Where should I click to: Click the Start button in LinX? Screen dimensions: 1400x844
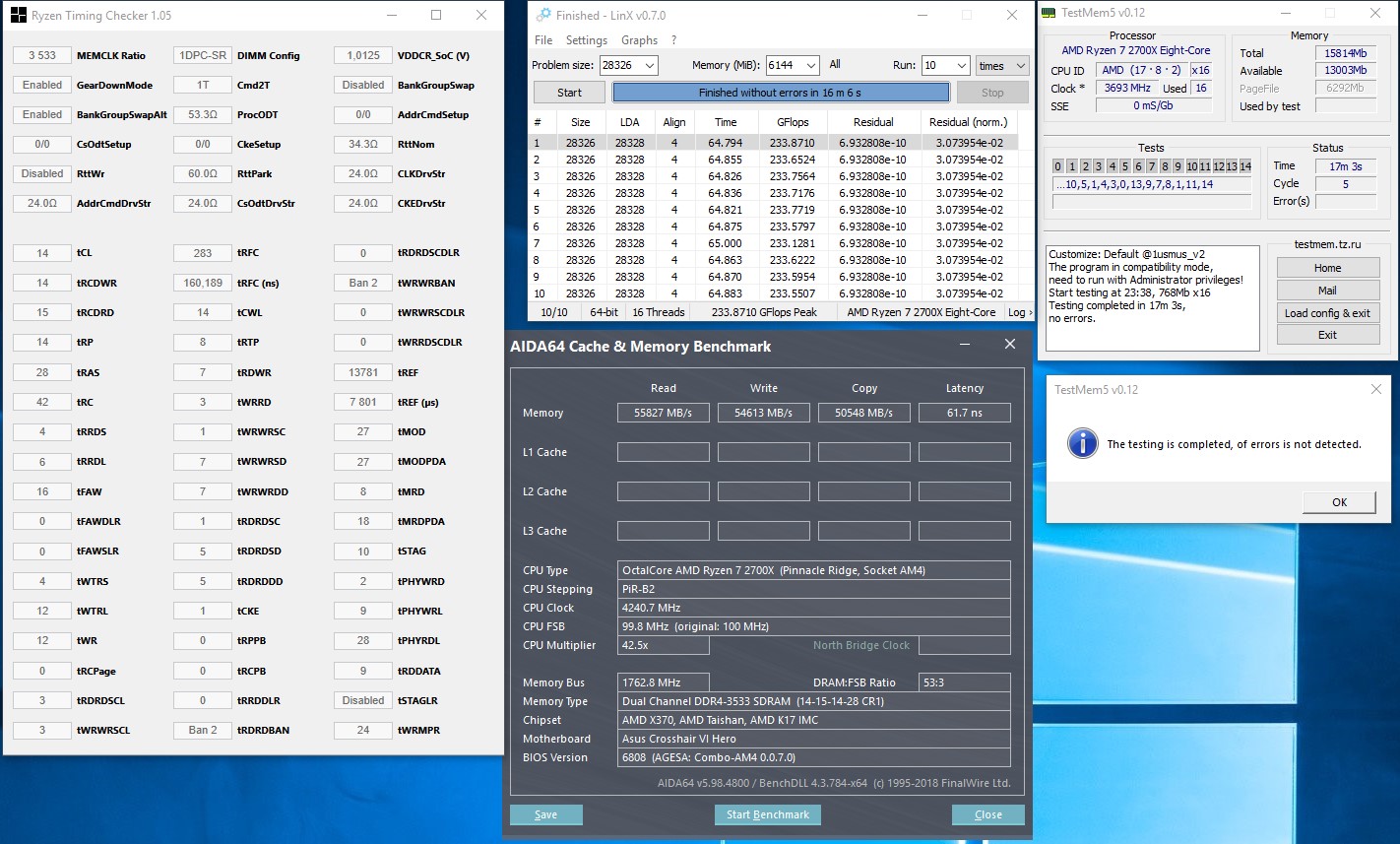[x=569, y=93]
